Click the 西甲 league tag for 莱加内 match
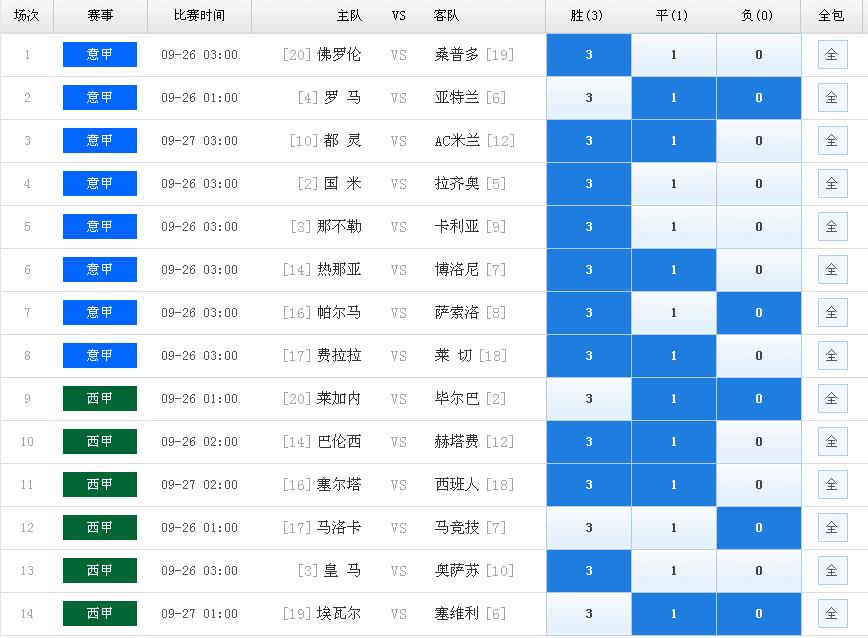 pos(100,398)
